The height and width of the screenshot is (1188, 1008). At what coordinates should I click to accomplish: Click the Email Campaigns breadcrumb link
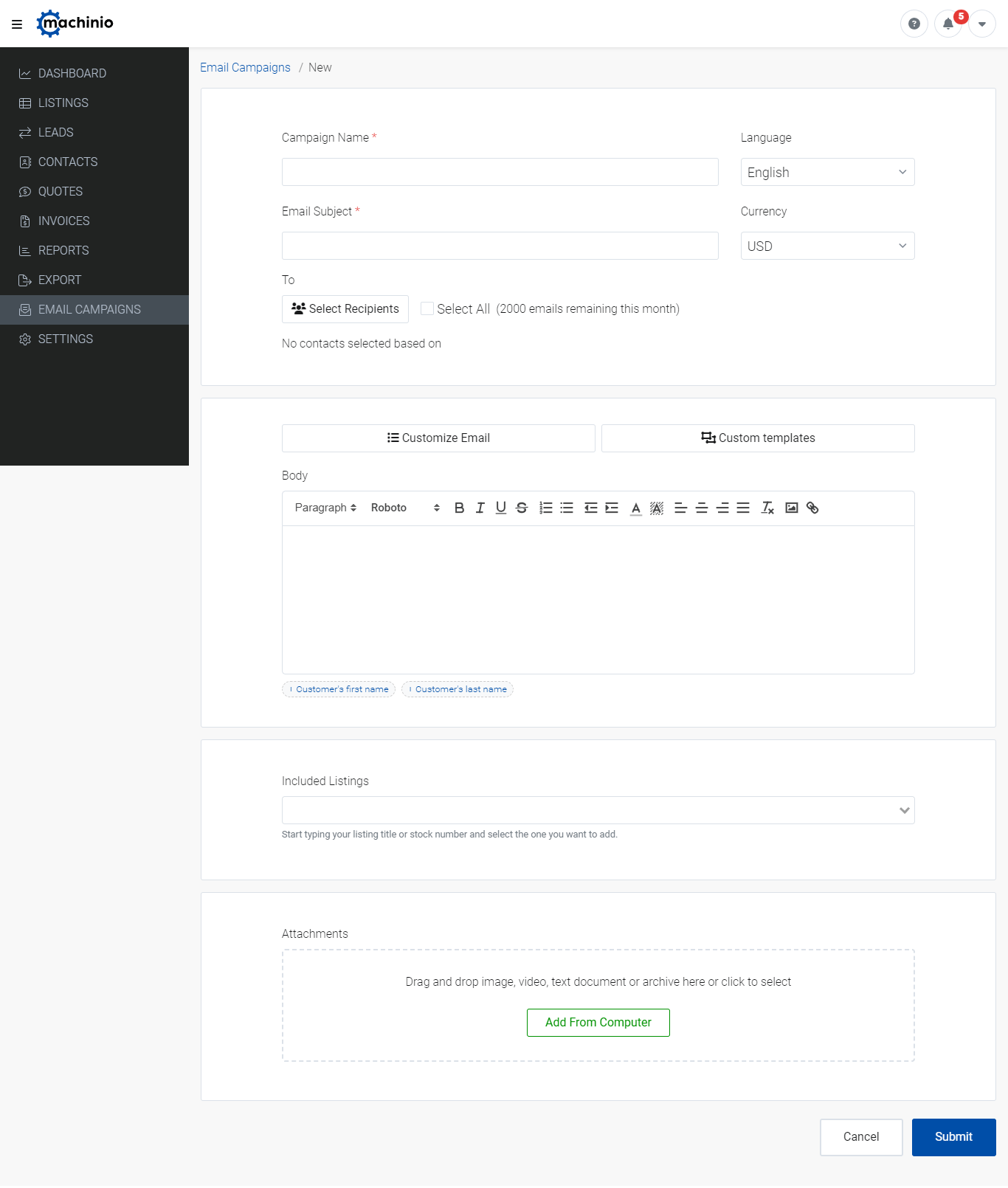(245, 67)
